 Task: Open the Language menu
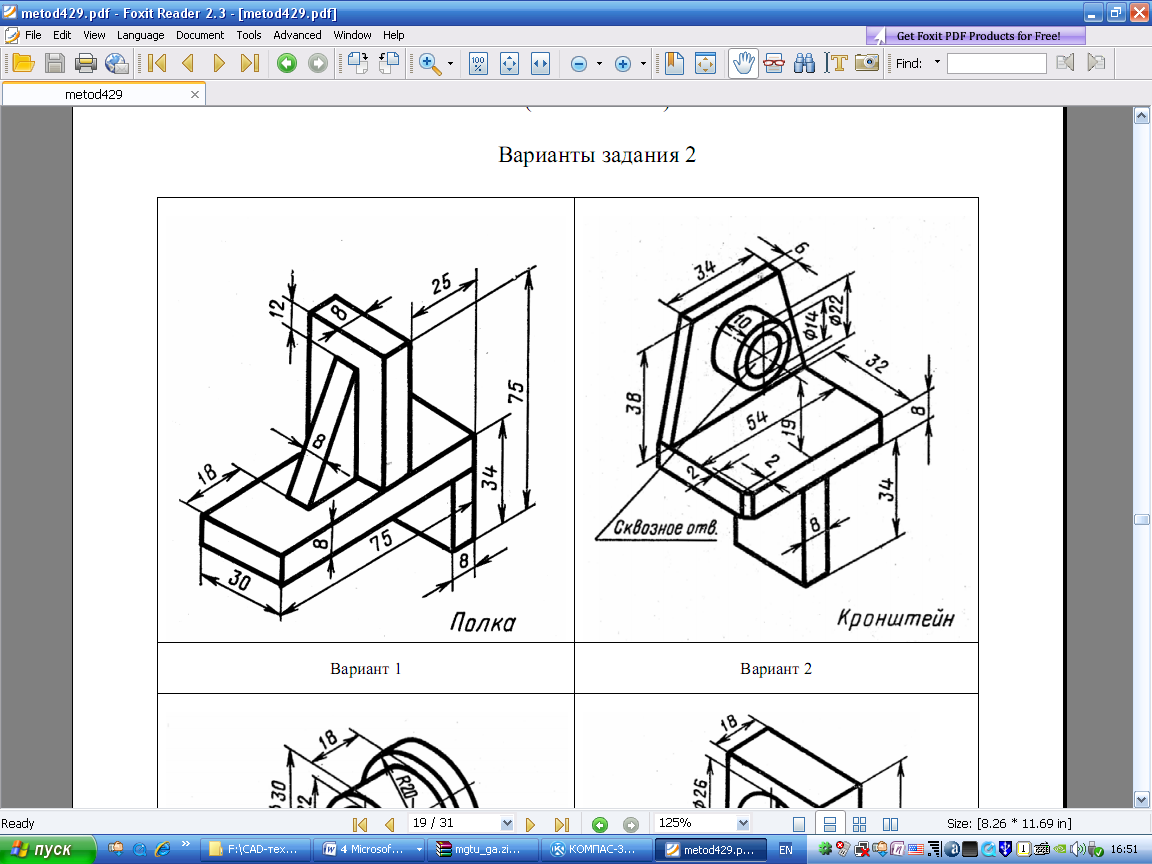140,35
